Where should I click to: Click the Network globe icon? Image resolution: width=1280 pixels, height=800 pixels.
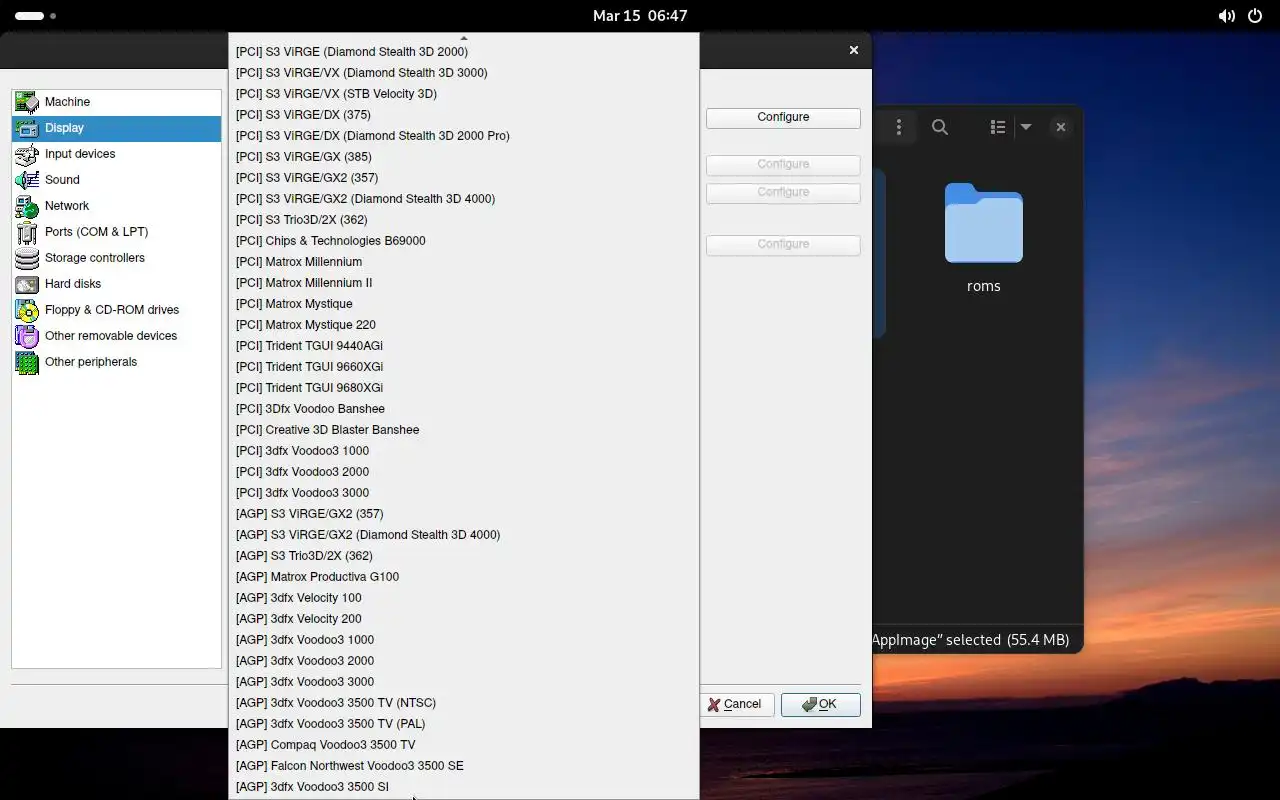tap(27, 206)
